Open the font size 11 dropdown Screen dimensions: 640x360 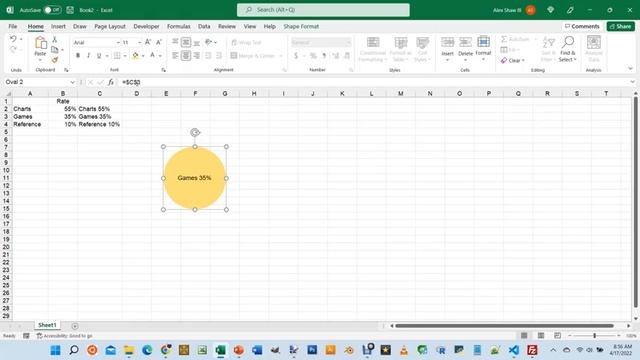(140, 42)
